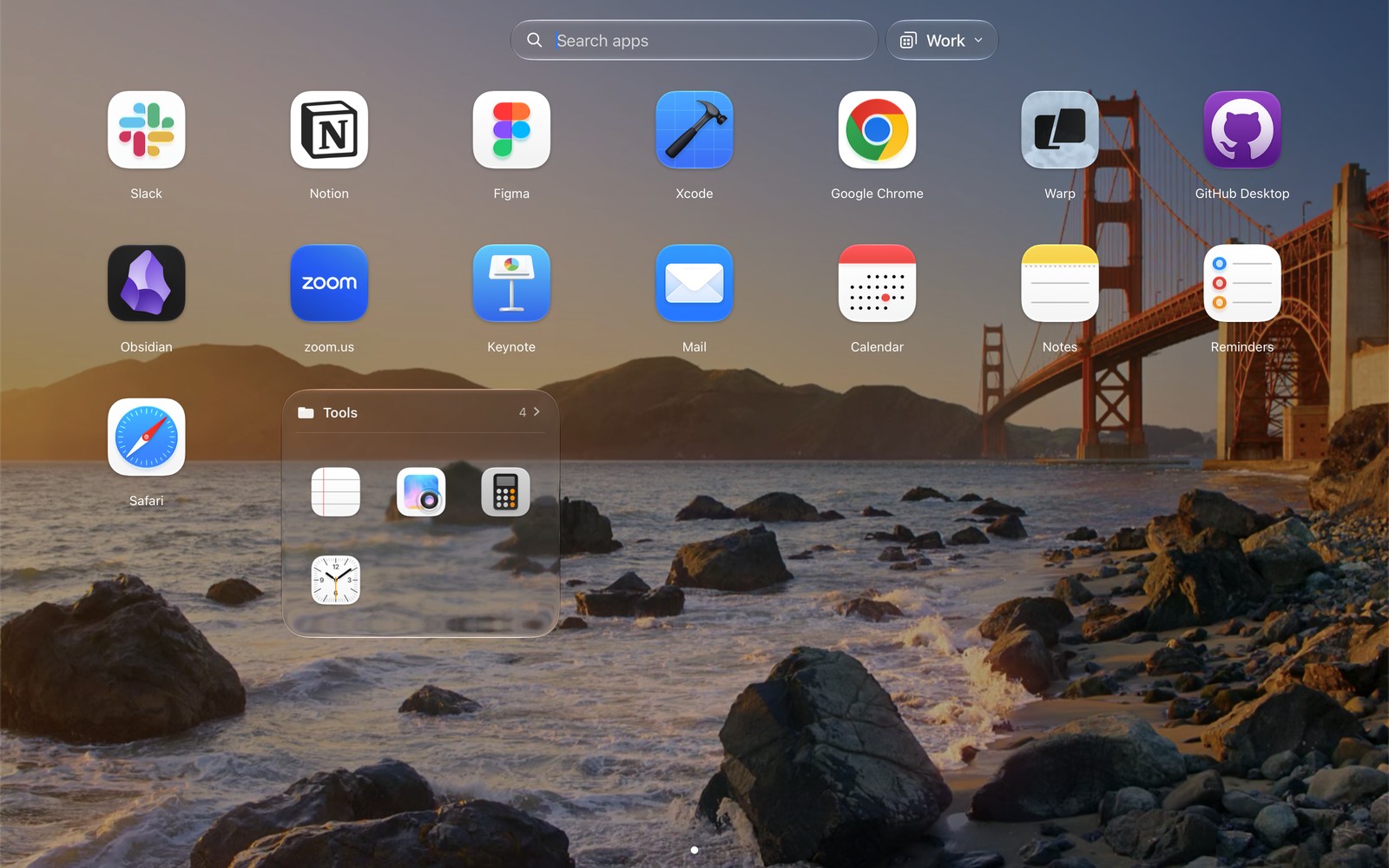This screenshot has width=1389, height=868.
Task: Launch Safari browser
Action: pyautogui.click(x=146, y=437)
